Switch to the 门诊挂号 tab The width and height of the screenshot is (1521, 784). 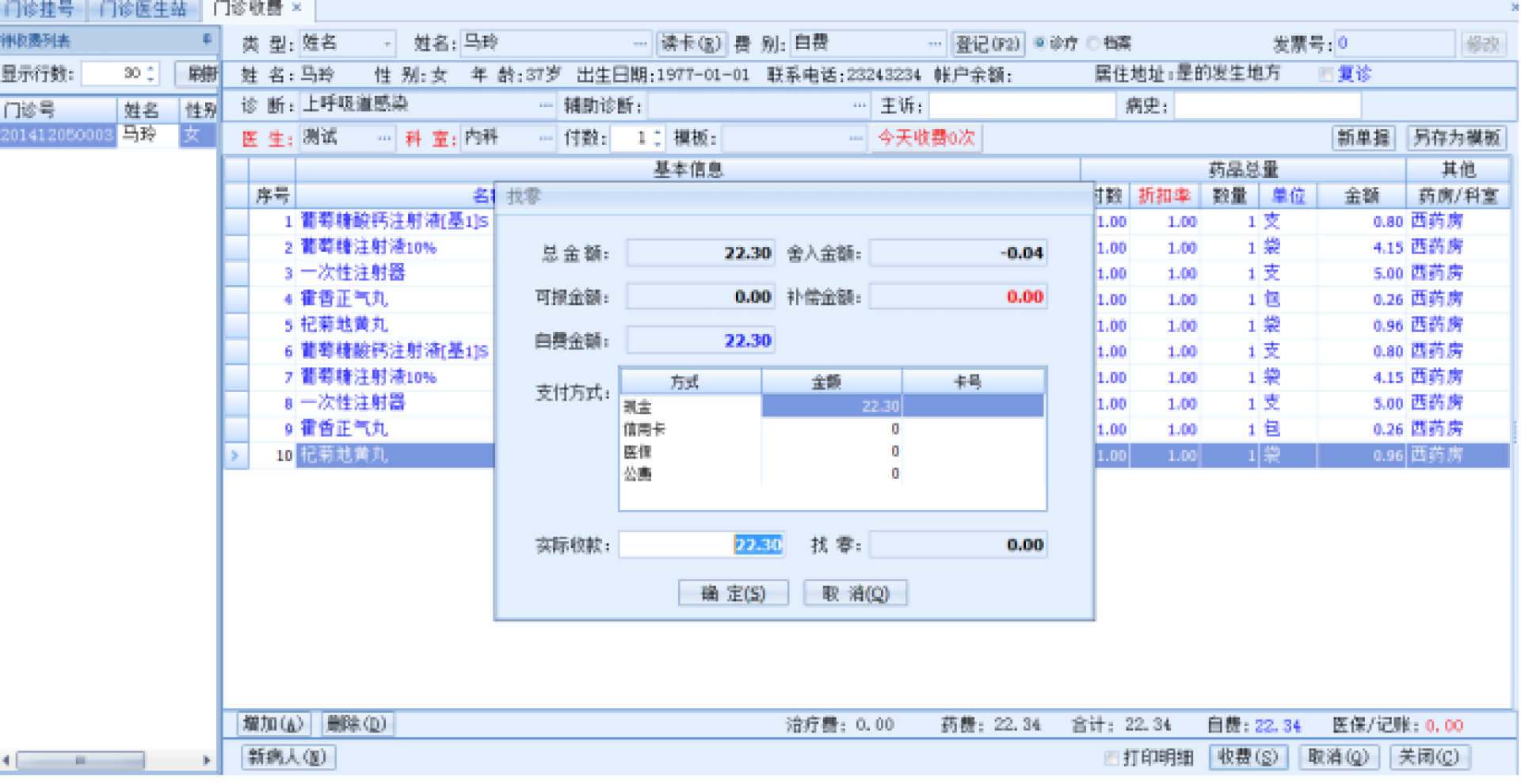[x=40, y=9]
